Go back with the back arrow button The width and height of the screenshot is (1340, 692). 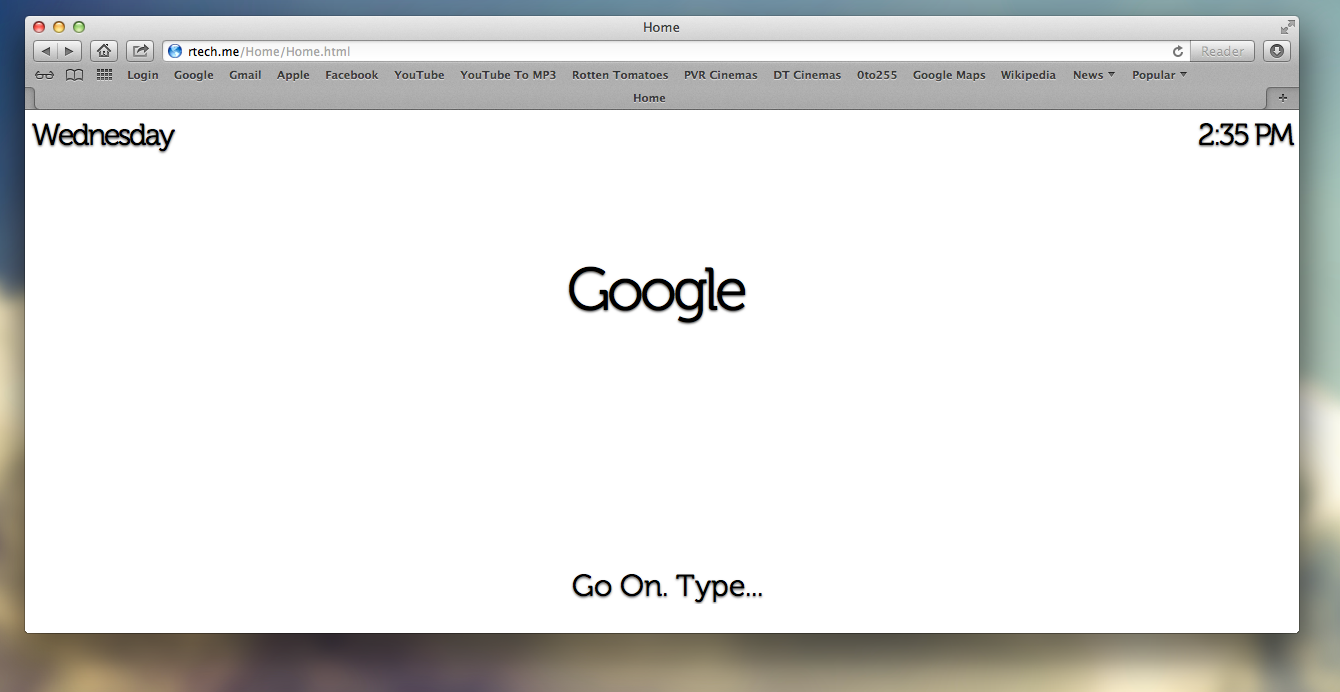pos(46,51)
